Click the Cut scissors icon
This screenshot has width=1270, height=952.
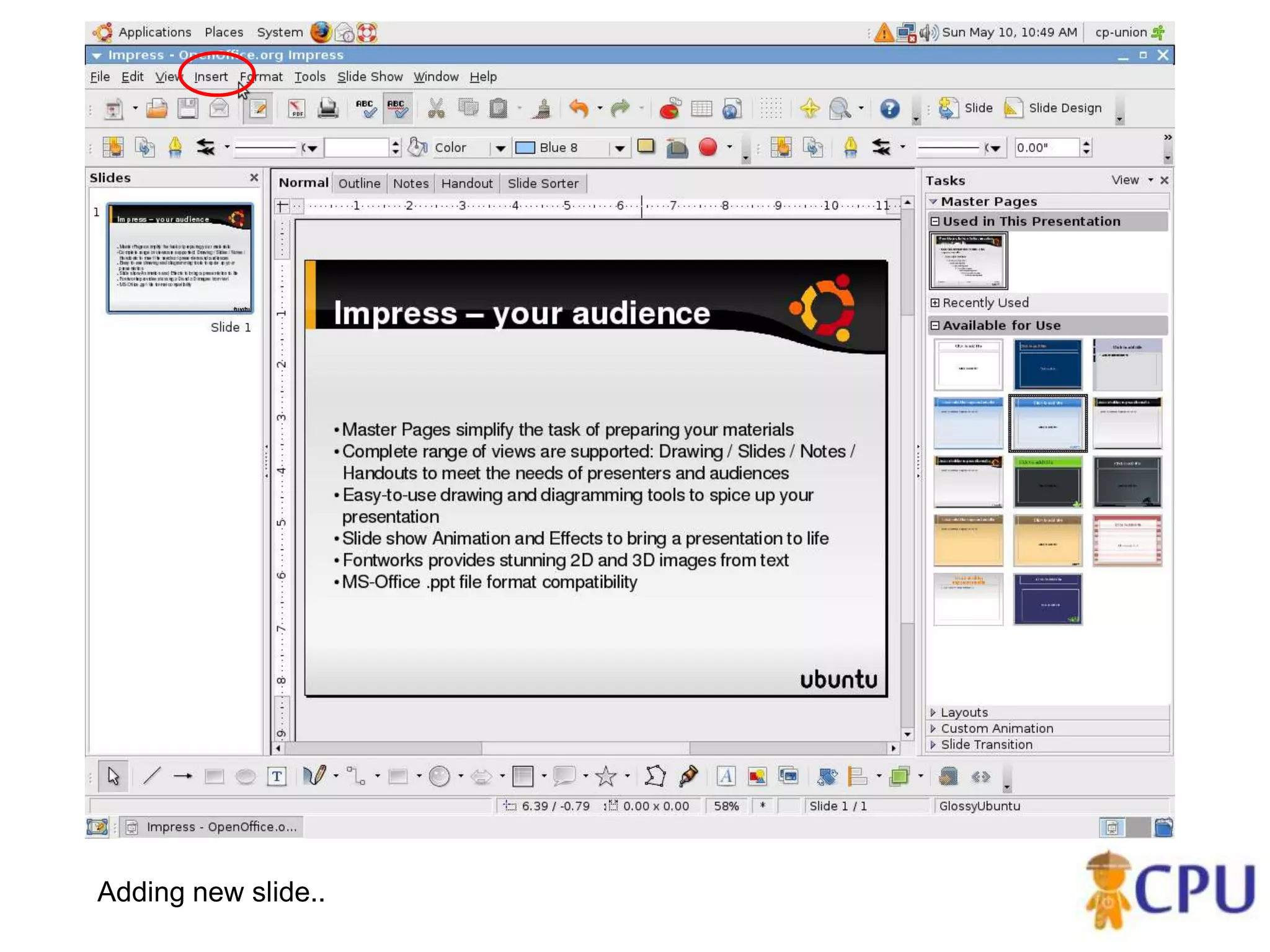point(437,108)
